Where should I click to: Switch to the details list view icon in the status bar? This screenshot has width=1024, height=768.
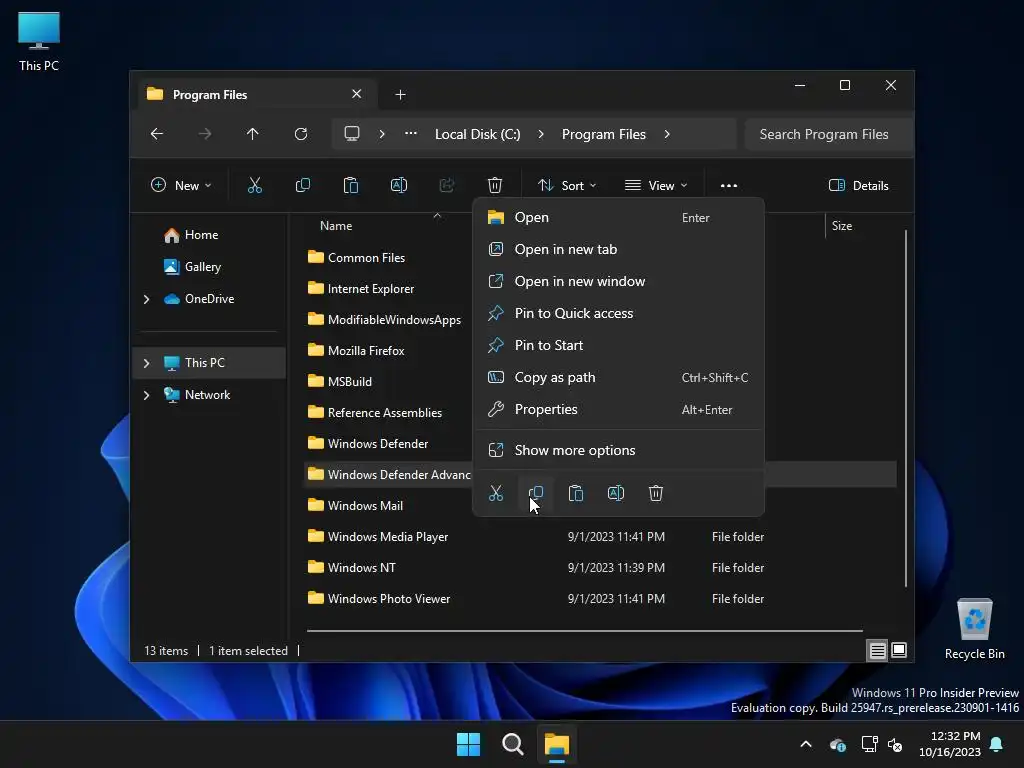(x=877, y=650)
